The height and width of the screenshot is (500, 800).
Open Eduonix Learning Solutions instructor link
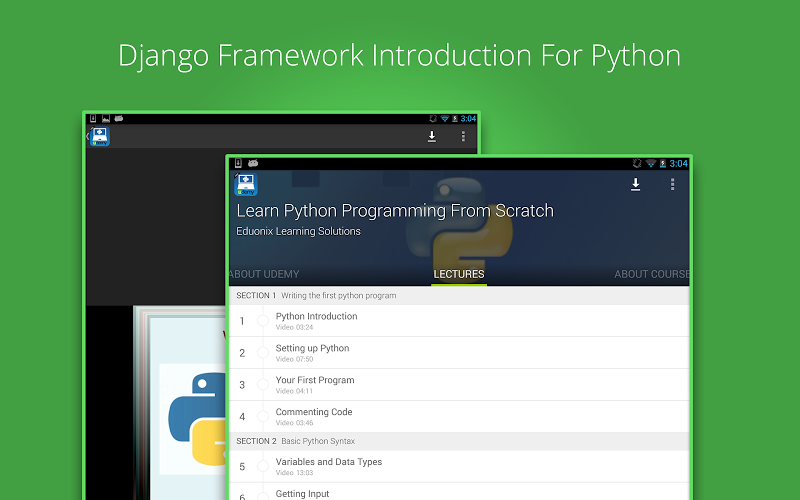[x=298, y=232]
